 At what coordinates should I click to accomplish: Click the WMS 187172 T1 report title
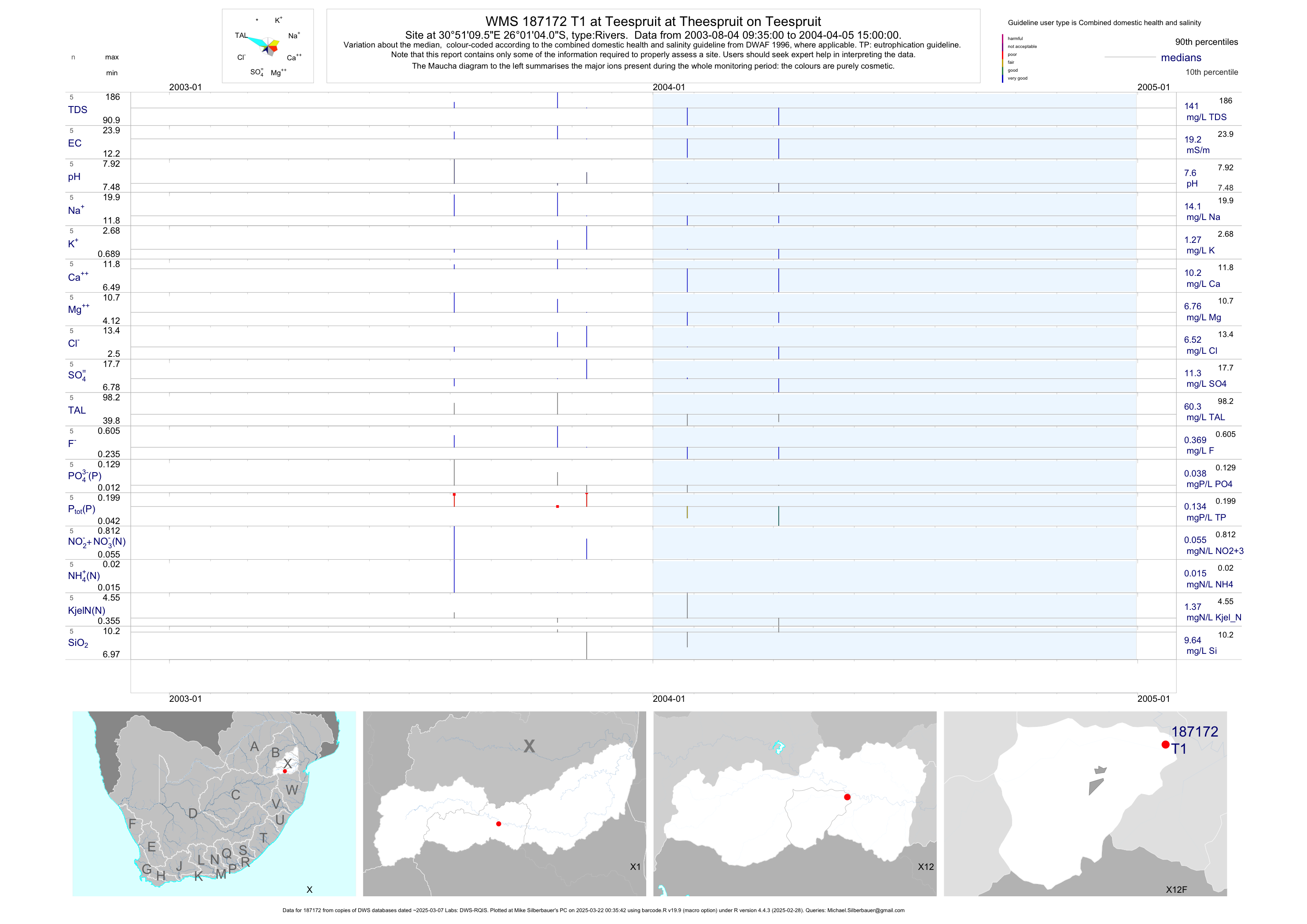point(653,22)
